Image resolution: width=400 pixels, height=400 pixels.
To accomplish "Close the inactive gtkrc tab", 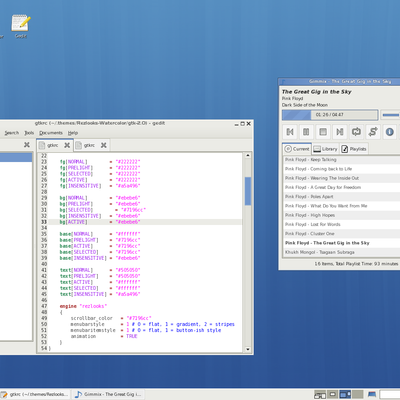I will (x=104, y=145).
